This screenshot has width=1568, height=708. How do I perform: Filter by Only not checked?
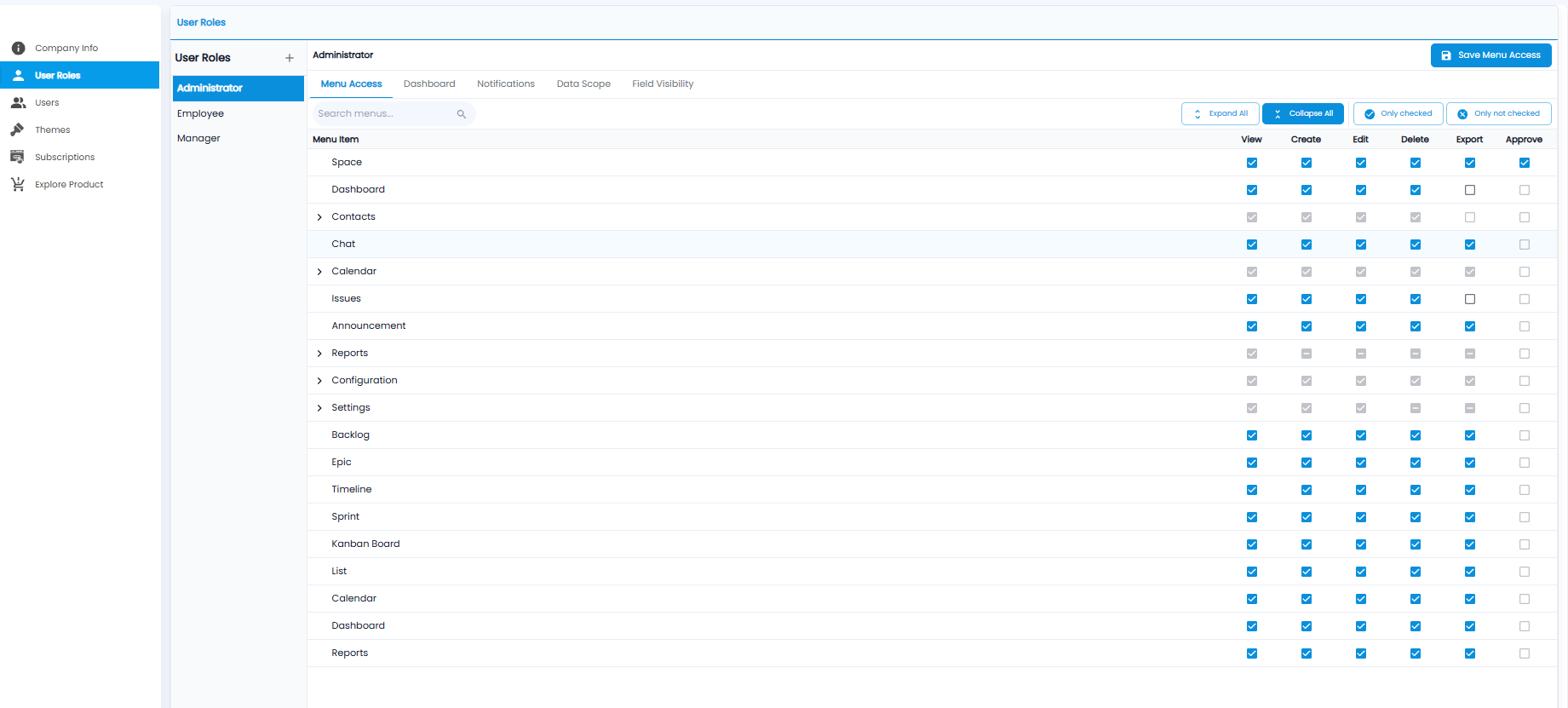(1499, 113)
